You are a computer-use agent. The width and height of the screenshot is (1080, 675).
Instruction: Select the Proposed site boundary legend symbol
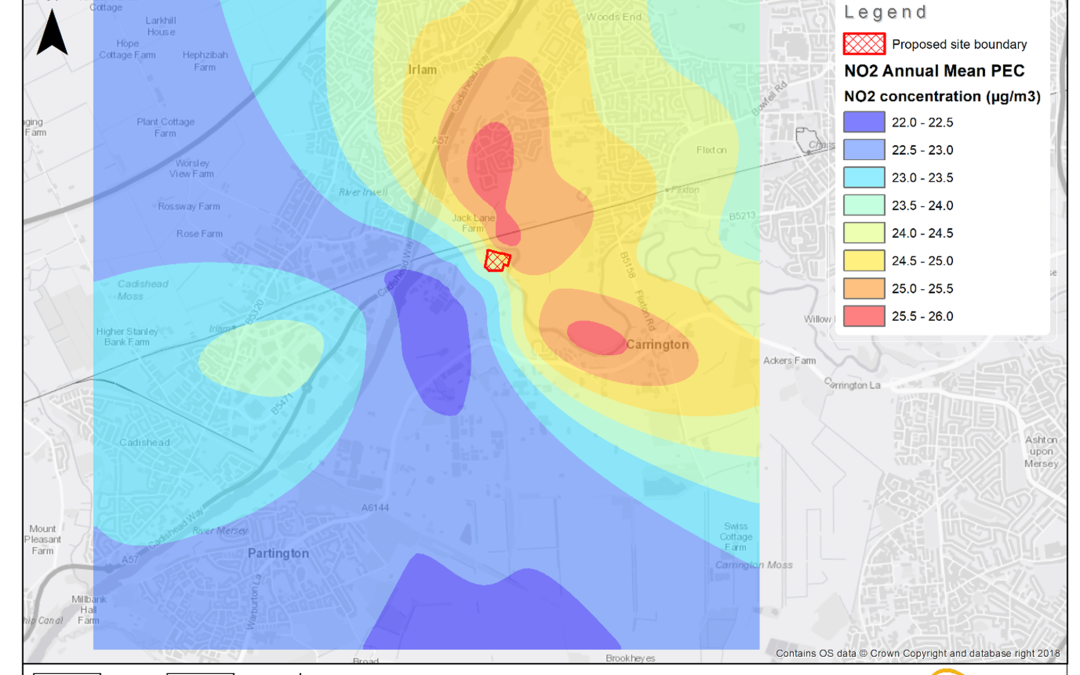coord(862,43)
